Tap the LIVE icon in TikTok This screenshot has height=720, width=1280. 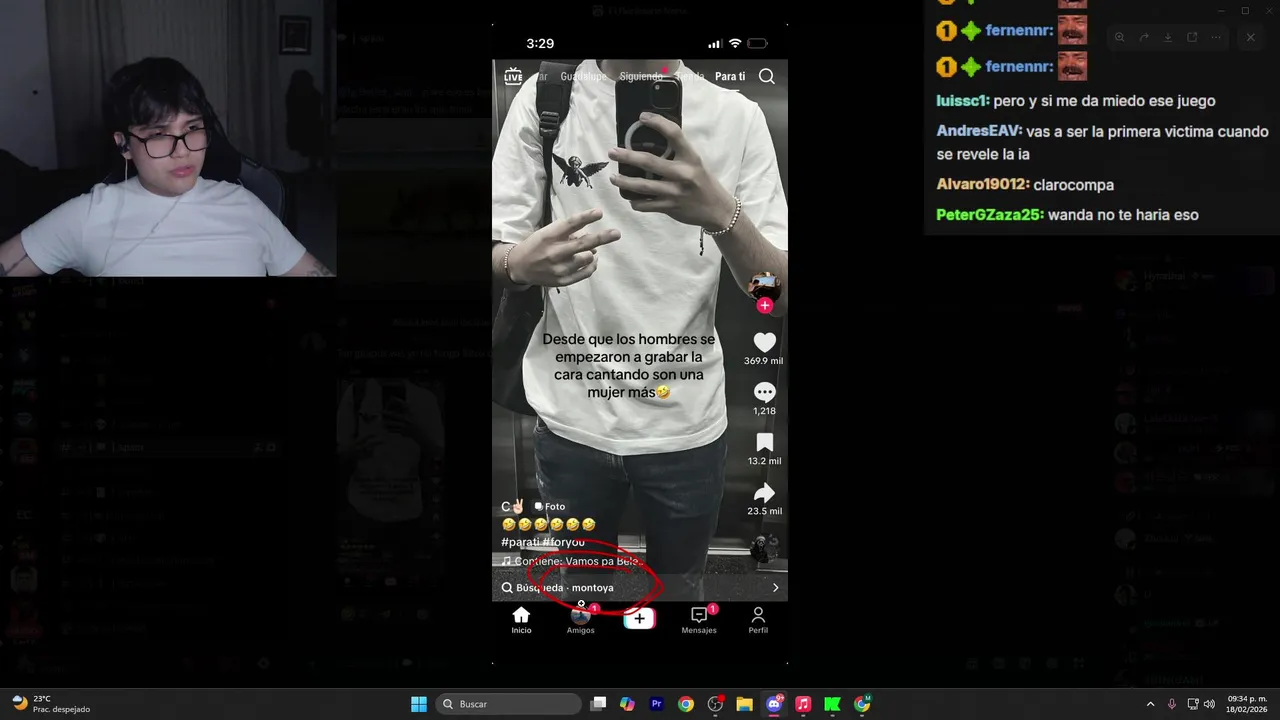coord(513,76)
